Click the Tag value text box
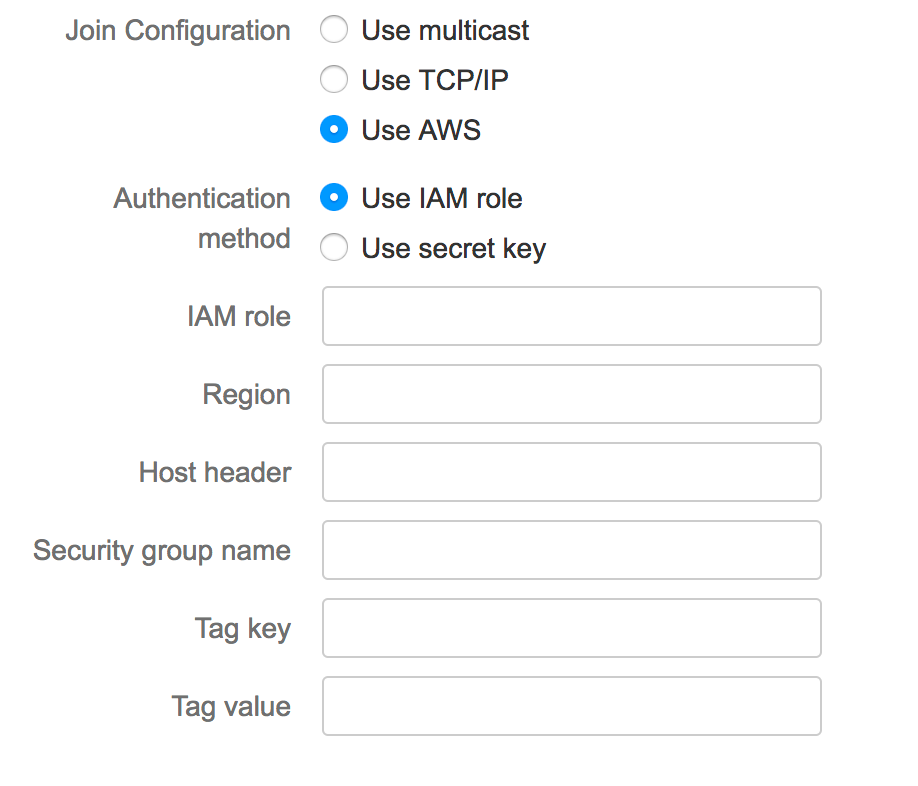Image resolution: width=918 pixels, height=786 pixels. pos(571,706)
